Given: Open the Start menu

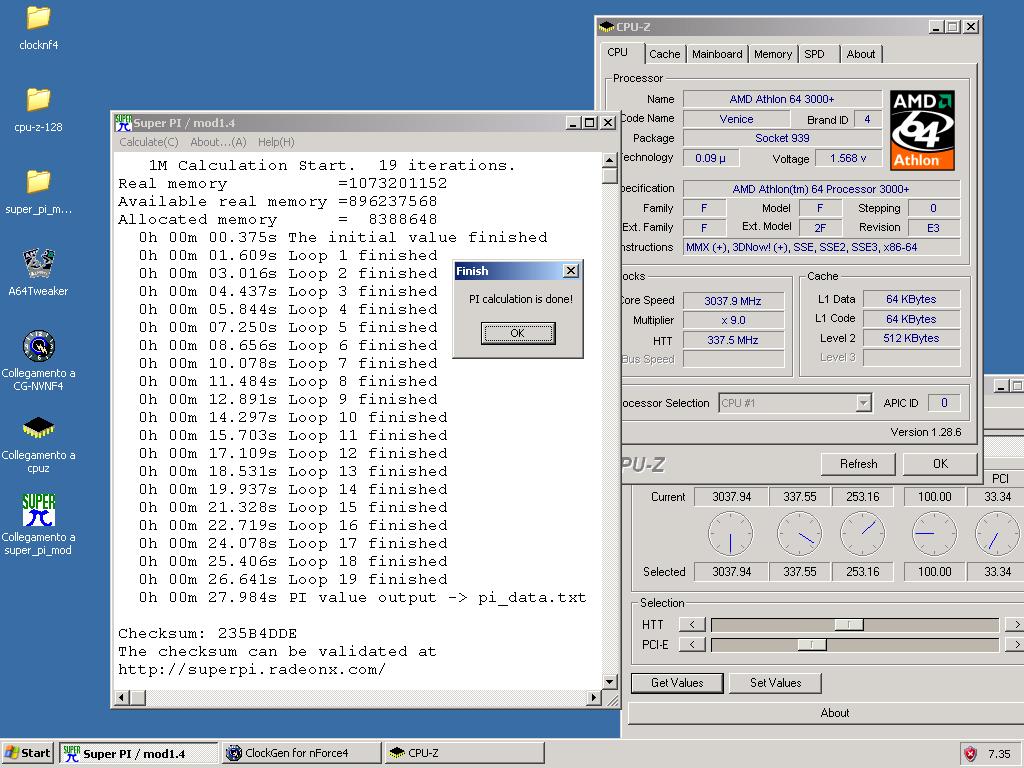Looking at the screenshot, I should pos(27,753).
